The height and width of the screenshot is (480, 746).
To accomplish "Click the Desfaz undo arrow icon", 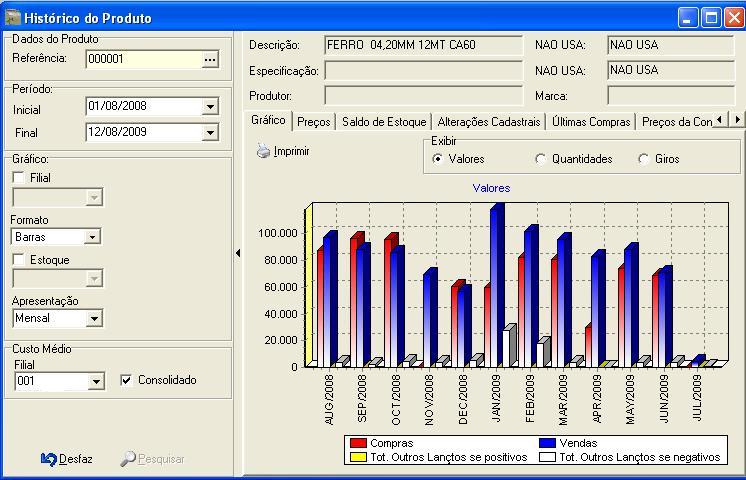I will pyautogui.click(x=49, y=459).
